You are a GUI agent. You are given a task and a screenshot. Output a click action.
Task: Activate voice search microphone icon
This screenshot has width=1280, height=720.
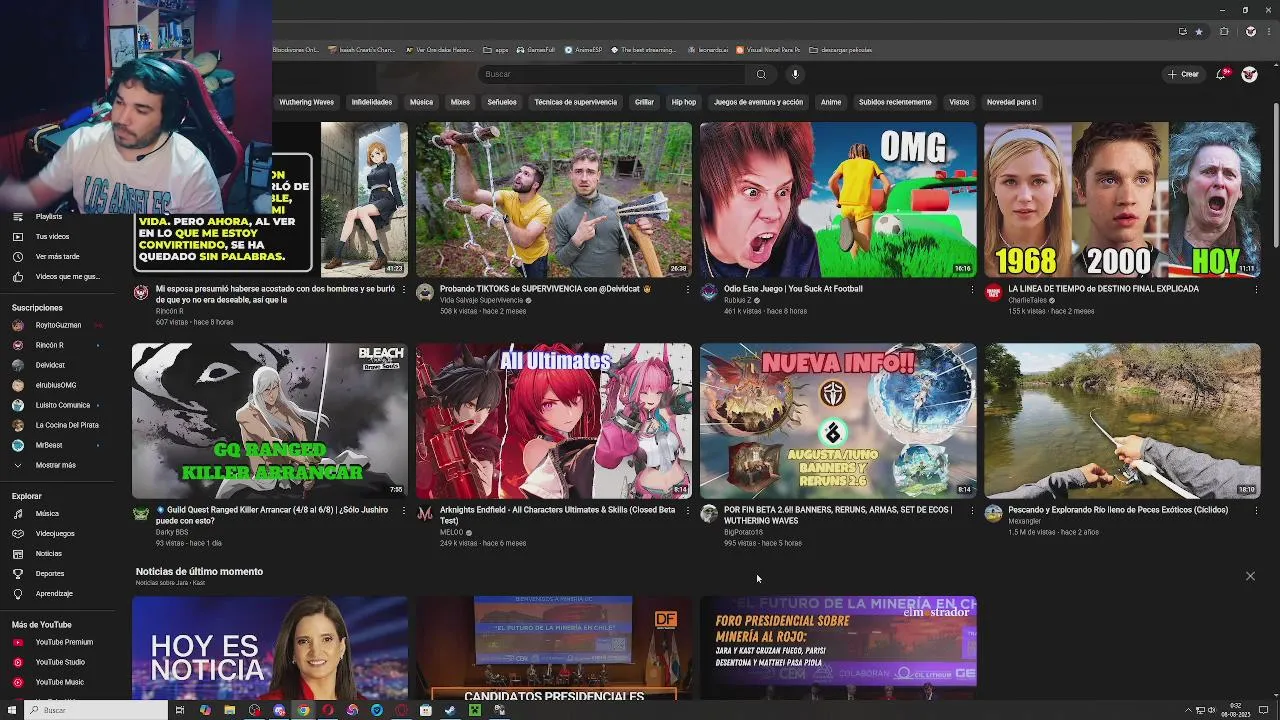click(795, 74)
